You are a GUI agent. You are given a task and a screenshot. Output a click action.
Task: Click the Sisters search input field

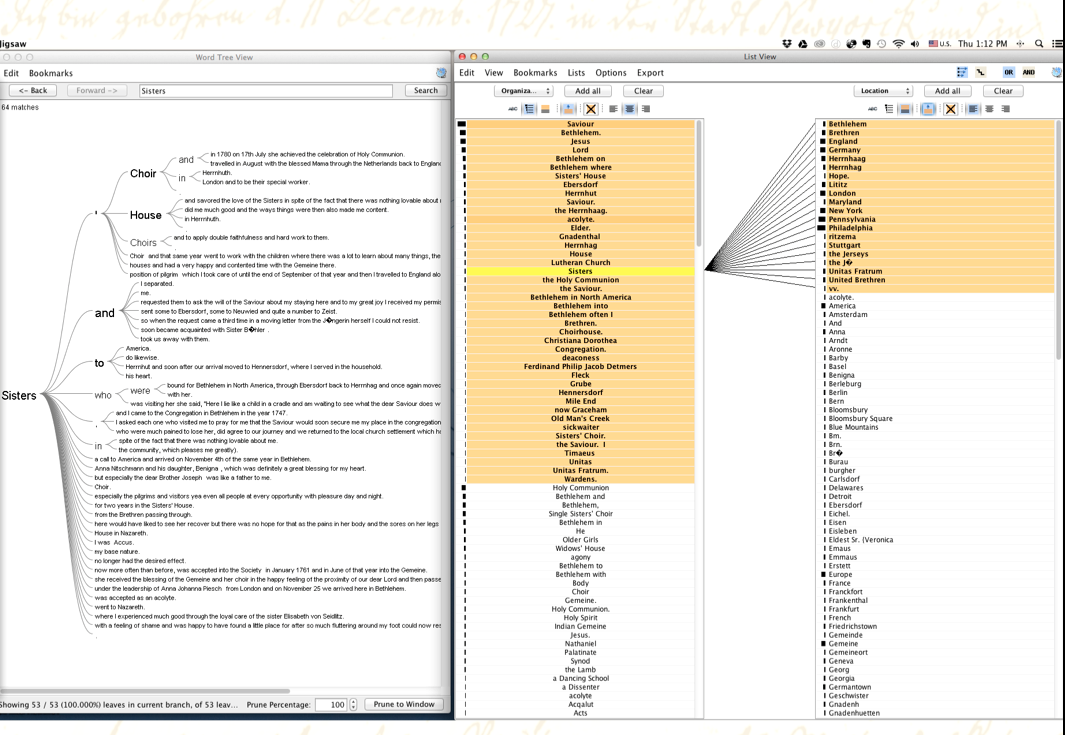265,91
